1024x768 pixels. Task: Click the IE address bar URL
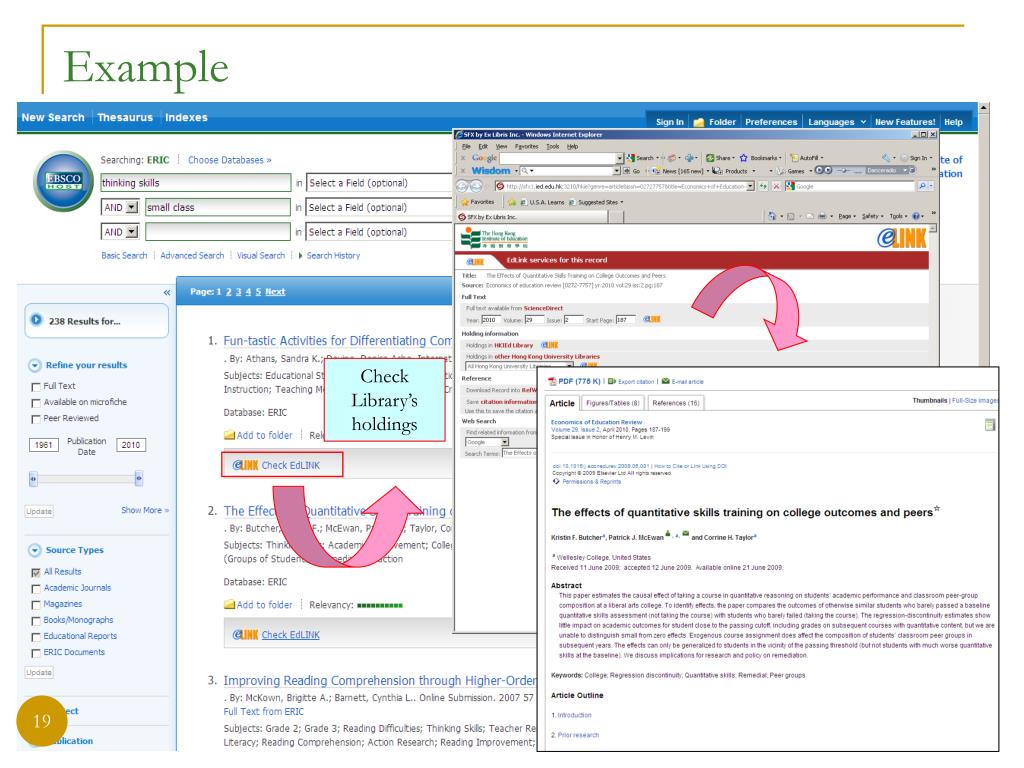point(624,186)
